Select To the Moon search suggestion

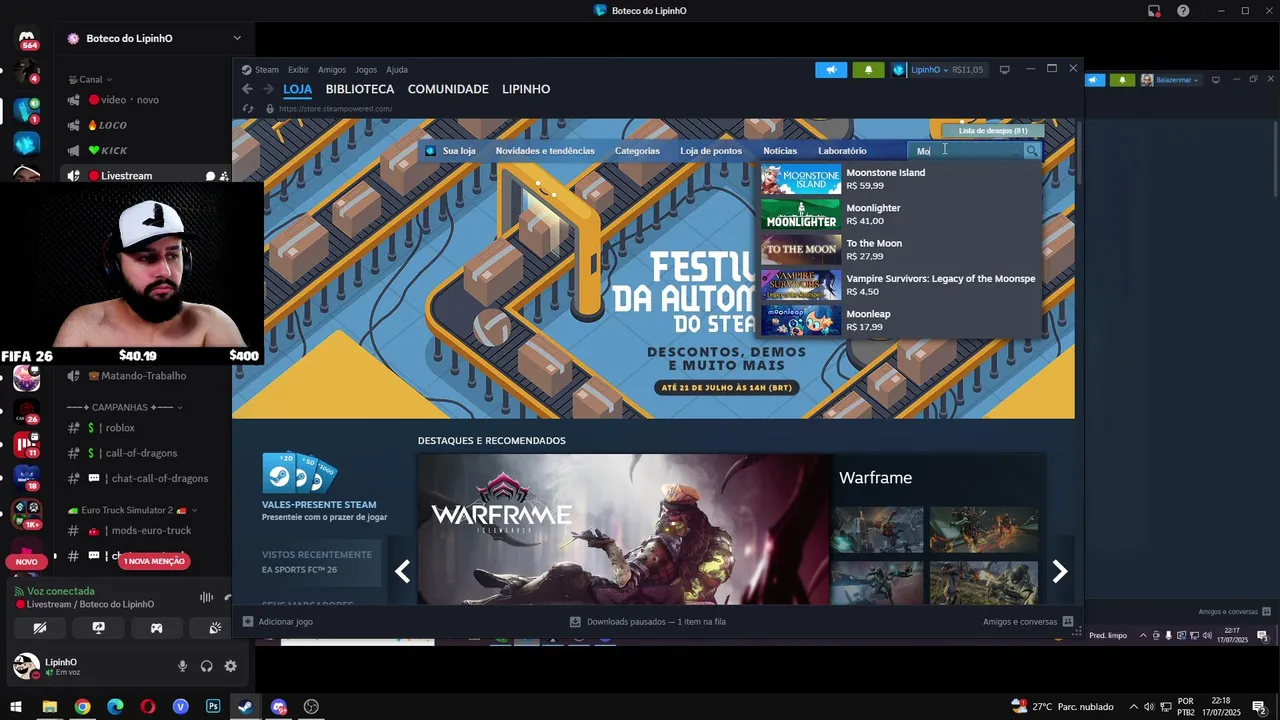click(x=900, y=250)
